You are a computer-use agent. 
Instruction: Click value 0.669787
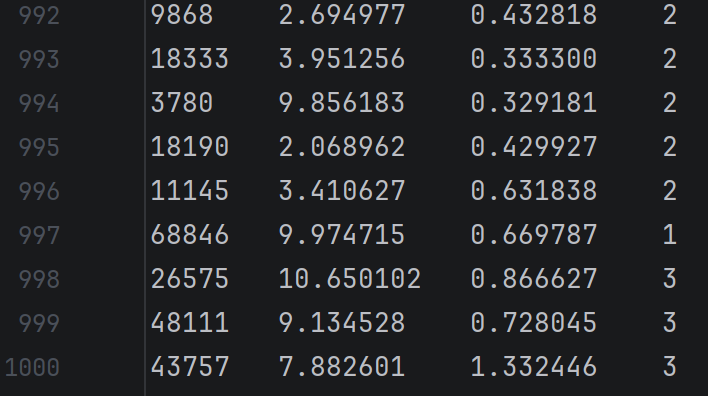pos(534,234)
